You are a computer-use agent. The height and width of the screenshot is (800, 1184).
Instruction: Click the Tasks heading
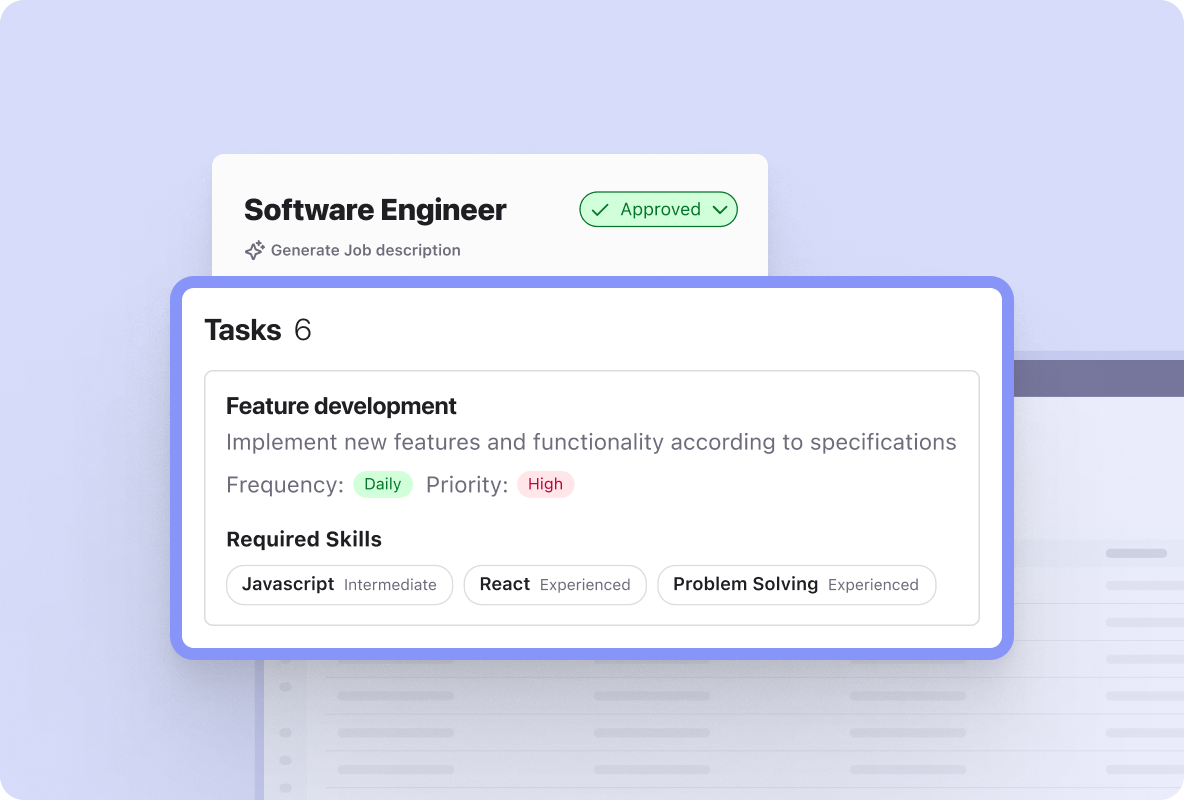(x=242, y=330)
